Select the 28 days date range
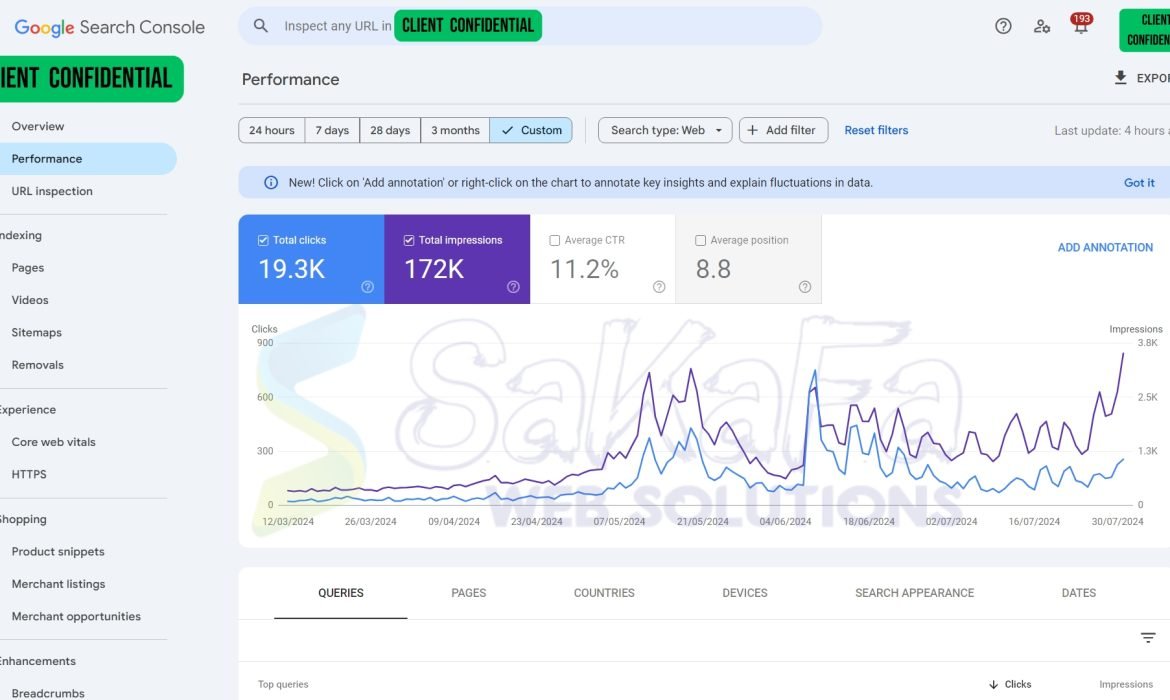Screen dimensions: 1170x700 (390, 130)
